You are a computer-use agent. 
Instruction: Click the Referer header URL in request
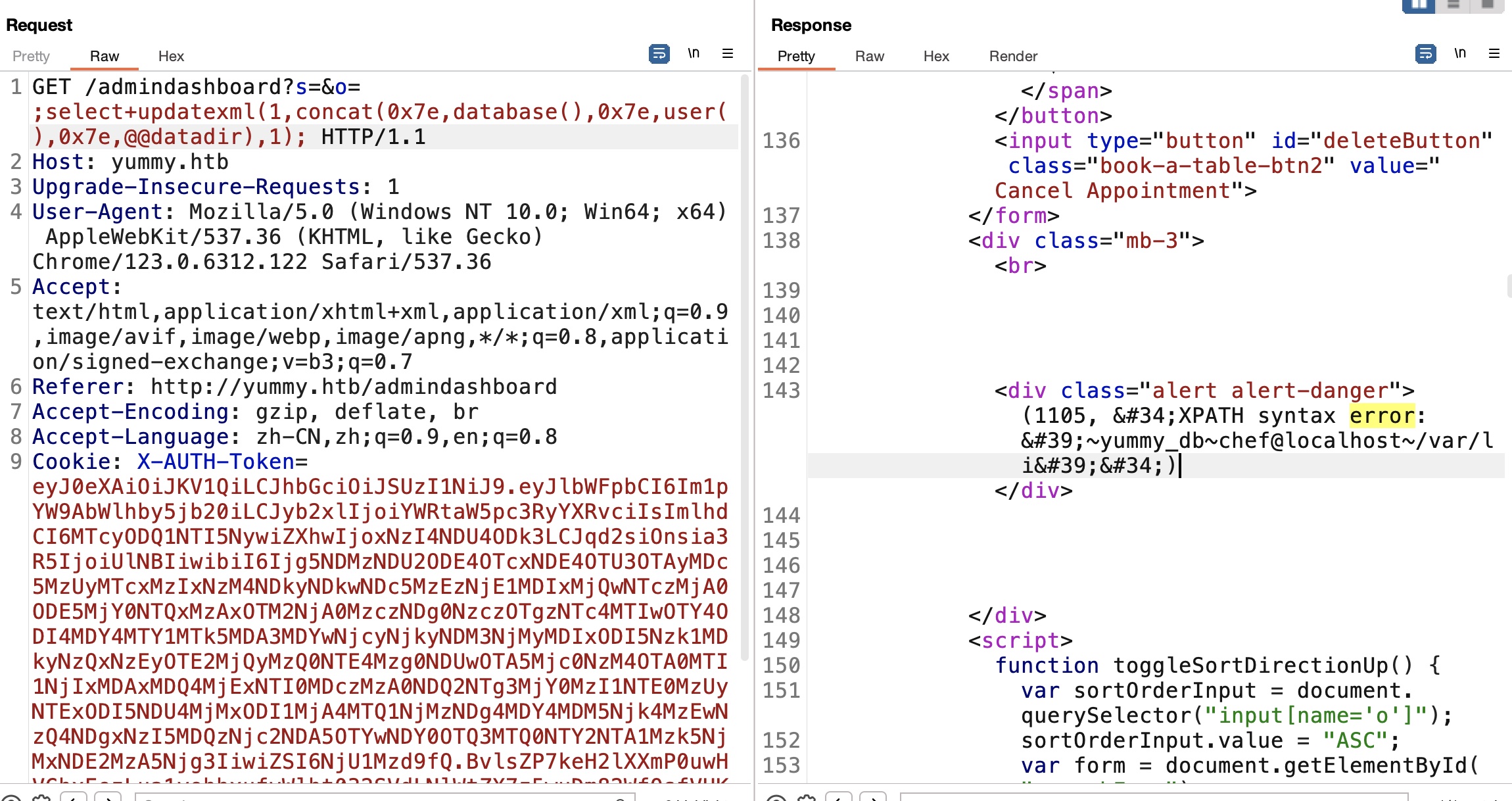(x=354, y=387)
